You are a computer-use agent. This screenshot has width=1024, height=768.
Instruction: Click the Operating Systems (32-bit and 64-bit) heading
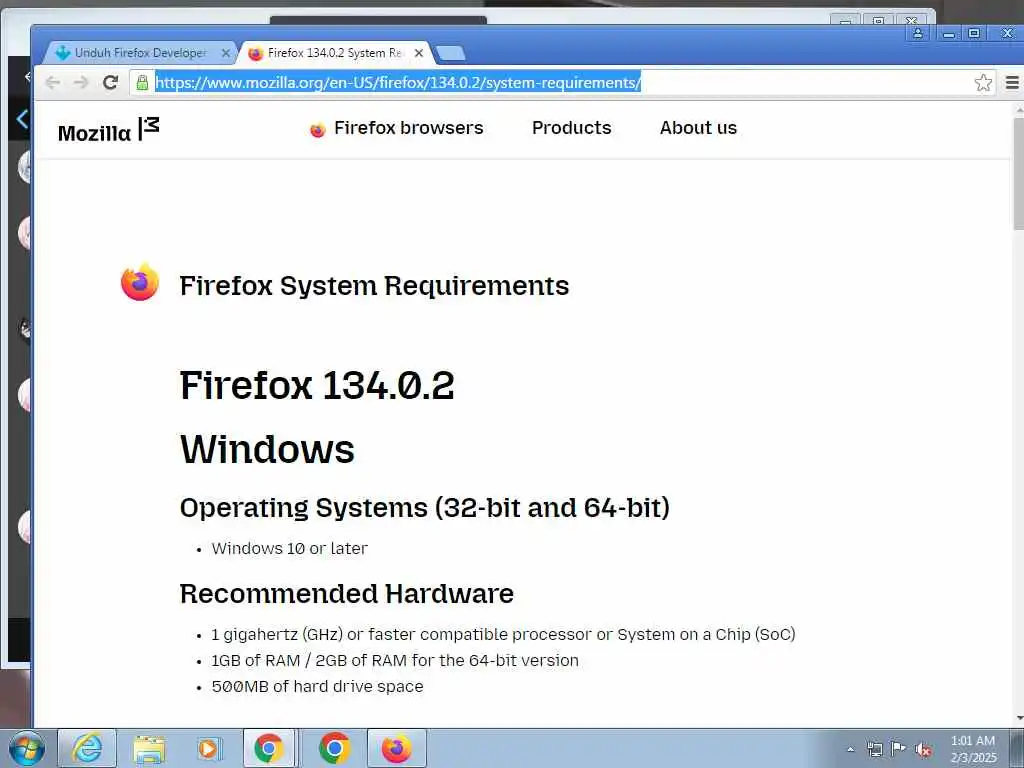(424, 508)
